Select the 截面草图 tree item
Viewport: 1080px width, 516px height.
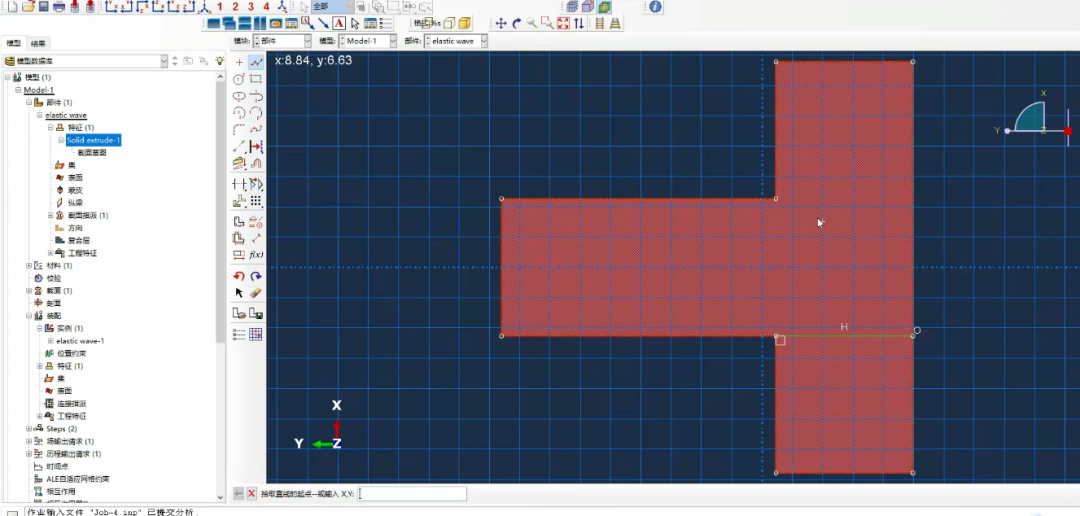(x=92, y=153)
